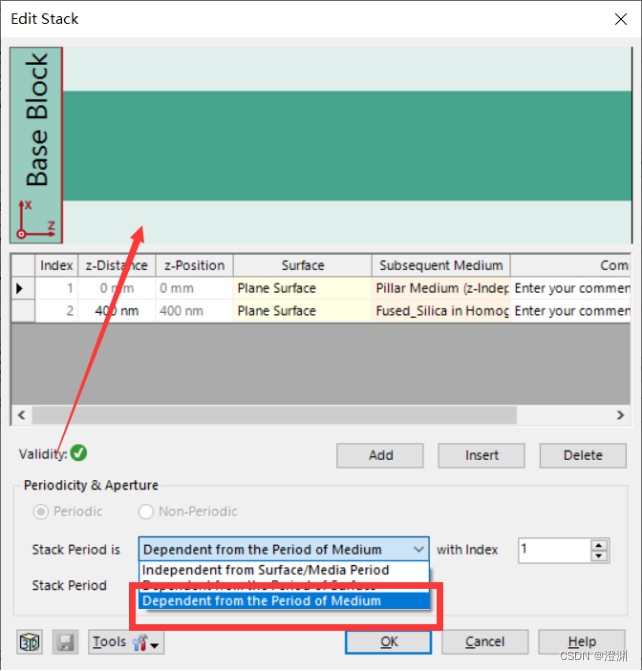Click the dark green pillar medium layer preview

(x=347, y=145)
